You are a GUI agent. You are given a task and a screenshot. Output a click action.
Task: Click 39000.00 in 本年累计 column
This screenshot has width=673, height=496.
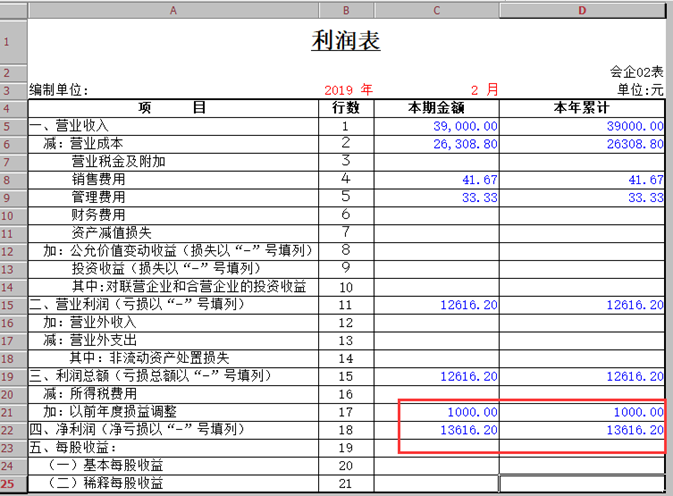(635, 127)
